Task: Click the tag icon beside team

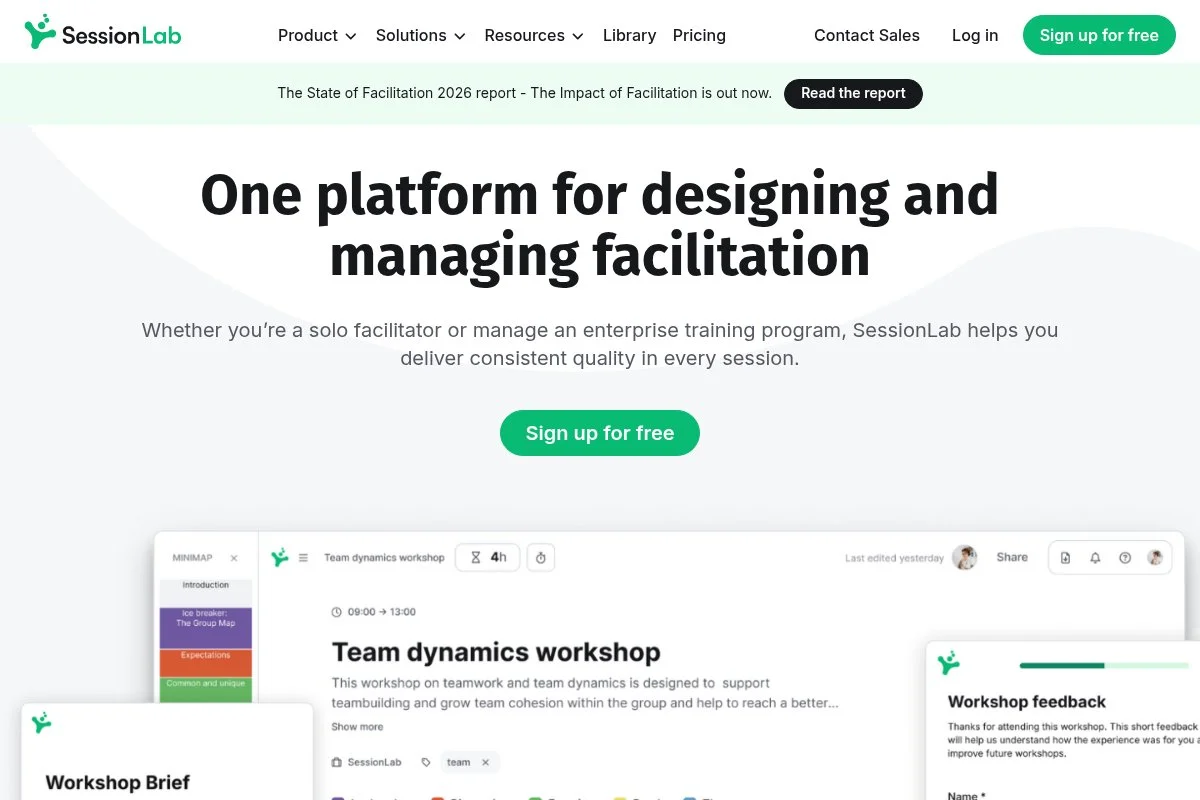Action: [426, 762]
